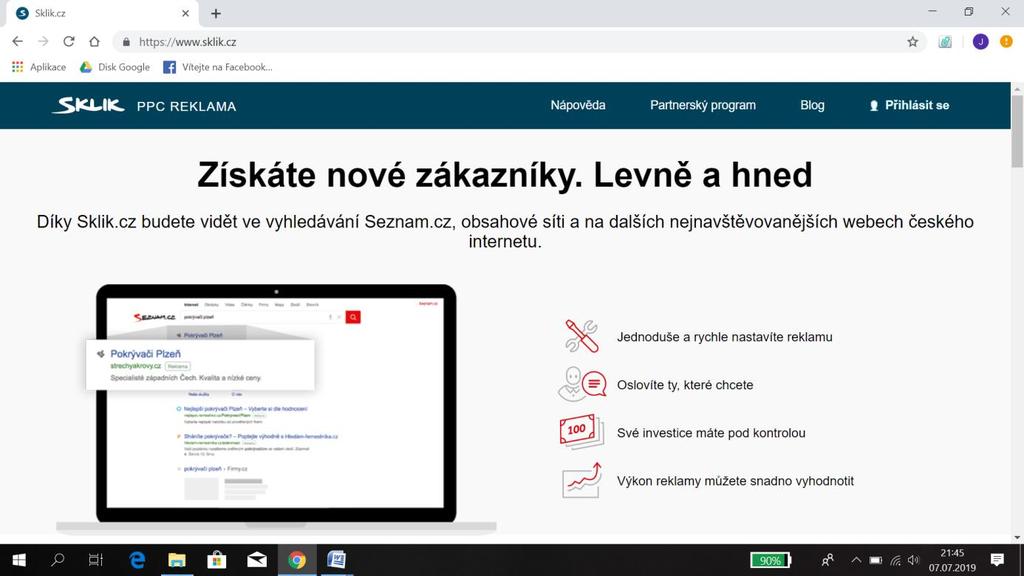The image size is (1024, 576).
Task: Click the People tray icon
Action: 827,560
